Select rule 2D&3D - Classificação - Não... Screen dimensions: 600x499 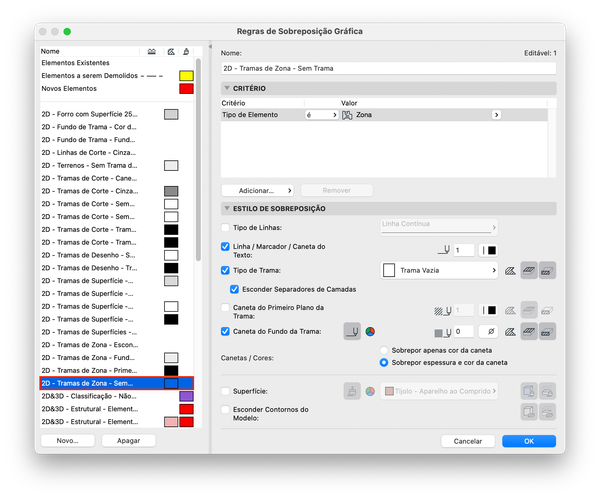click(117, 396)
